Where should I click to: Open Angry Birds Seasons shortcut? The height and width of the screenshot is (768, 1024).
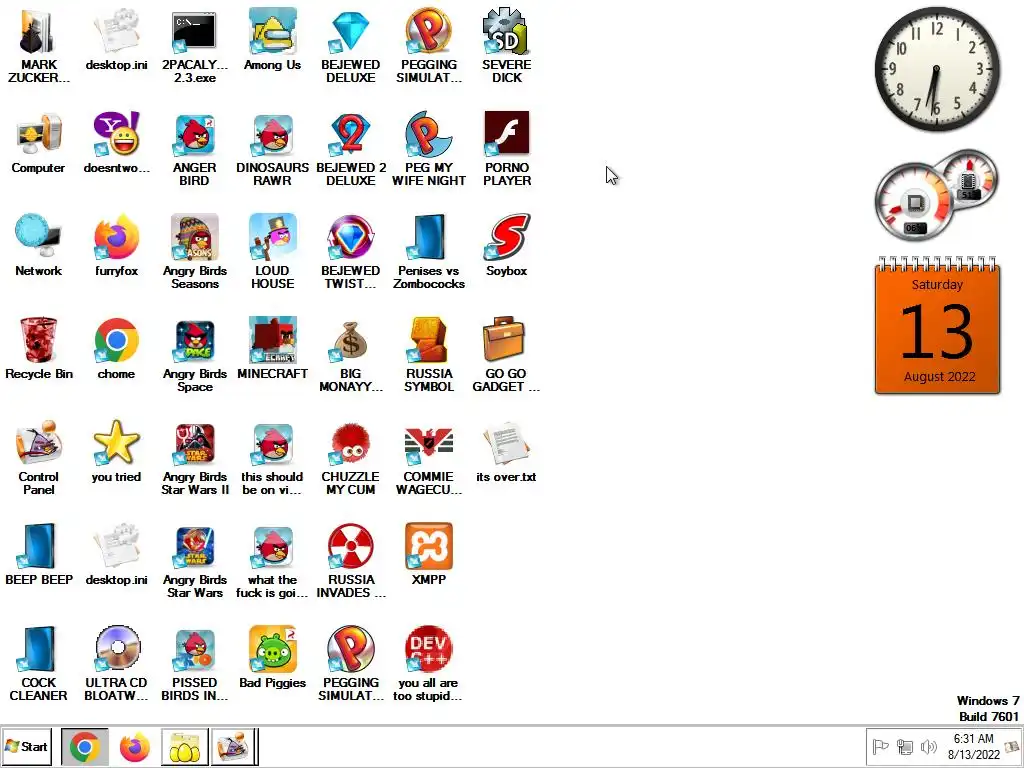[x=195, y=252]
